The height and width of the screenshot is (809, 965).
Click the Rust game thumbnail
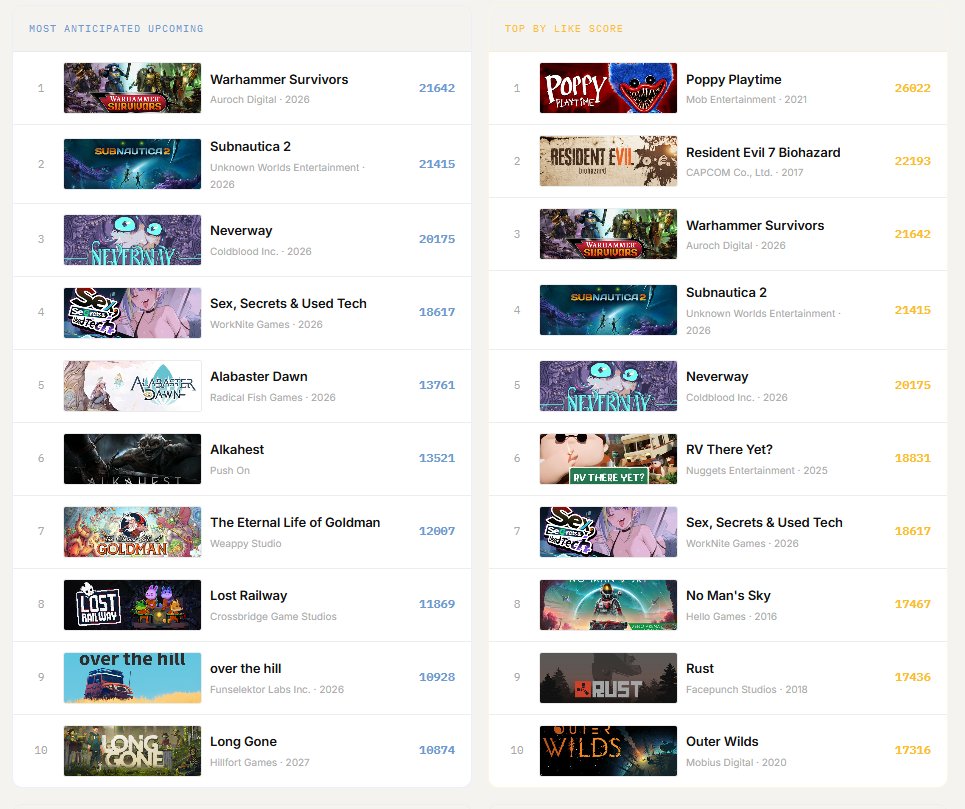pos(608,678)
